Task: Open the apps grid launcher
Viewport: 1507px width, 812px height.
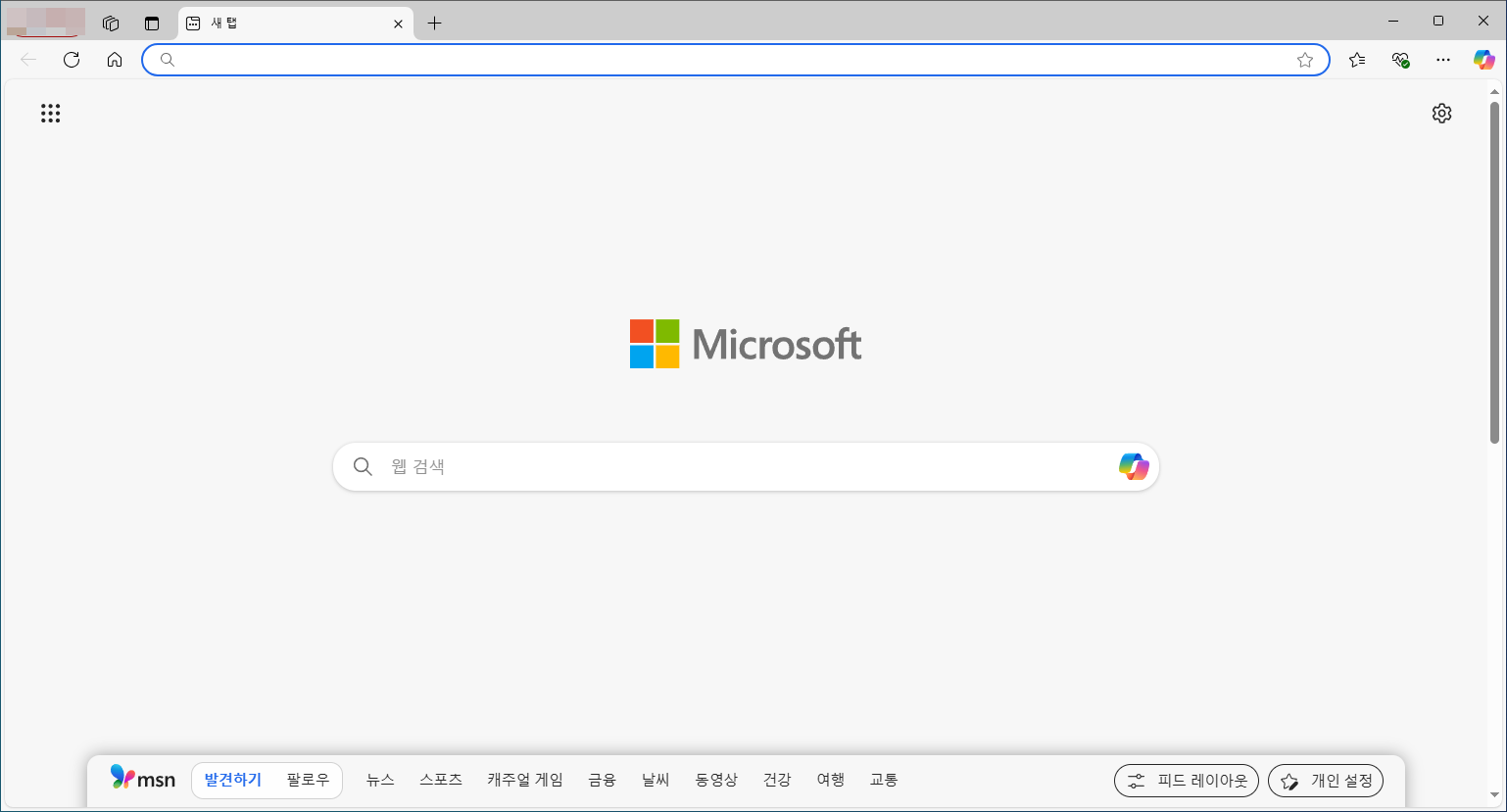Action: pyautogui.click(x=51, y=114)
